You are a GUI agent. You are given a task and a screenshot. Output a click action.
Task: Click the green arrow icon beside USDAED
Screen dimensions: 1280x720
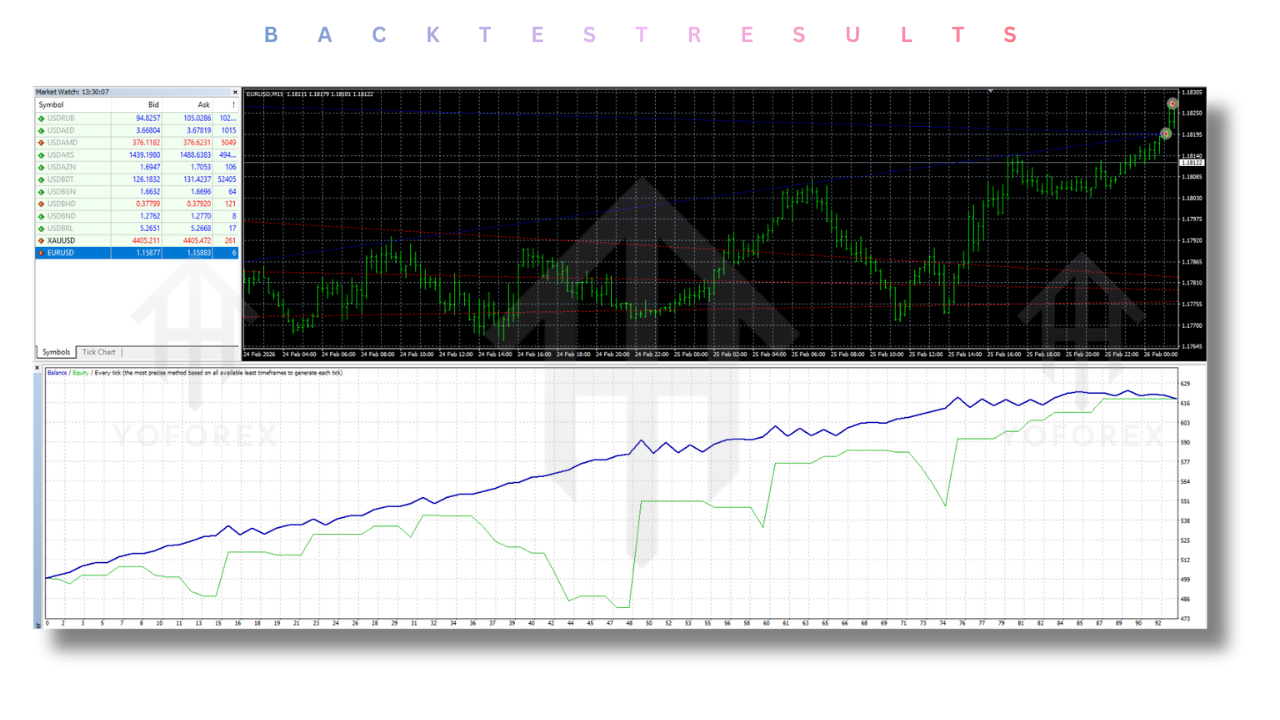click(40, 130)
